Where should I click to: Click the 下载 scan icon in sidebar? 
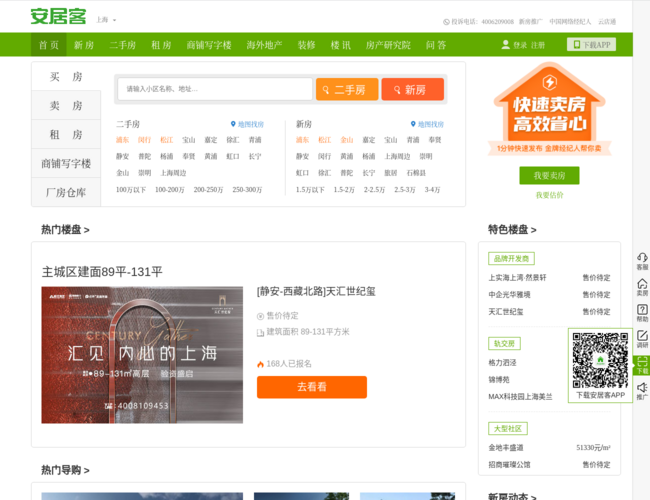[x=641, y=362]
